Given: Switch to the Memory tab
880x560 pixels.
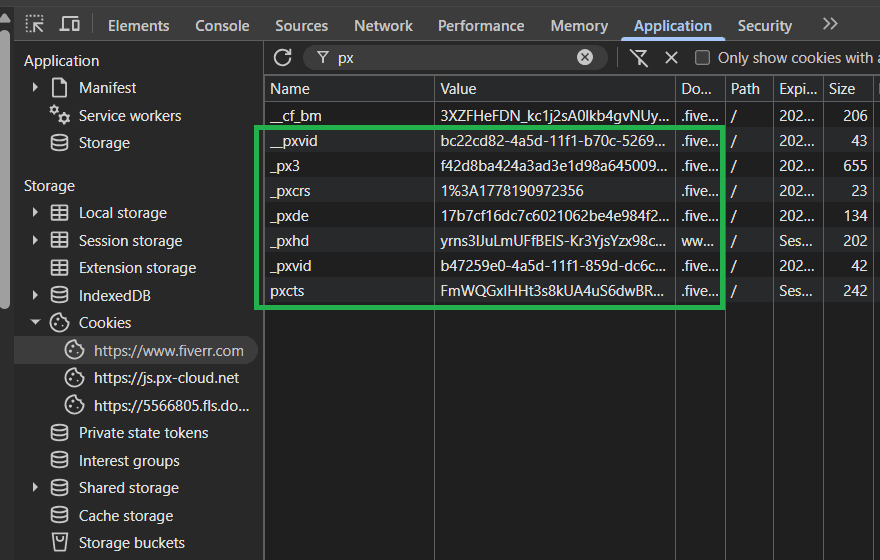Looking at the screenshot, I should click(579, 26).
